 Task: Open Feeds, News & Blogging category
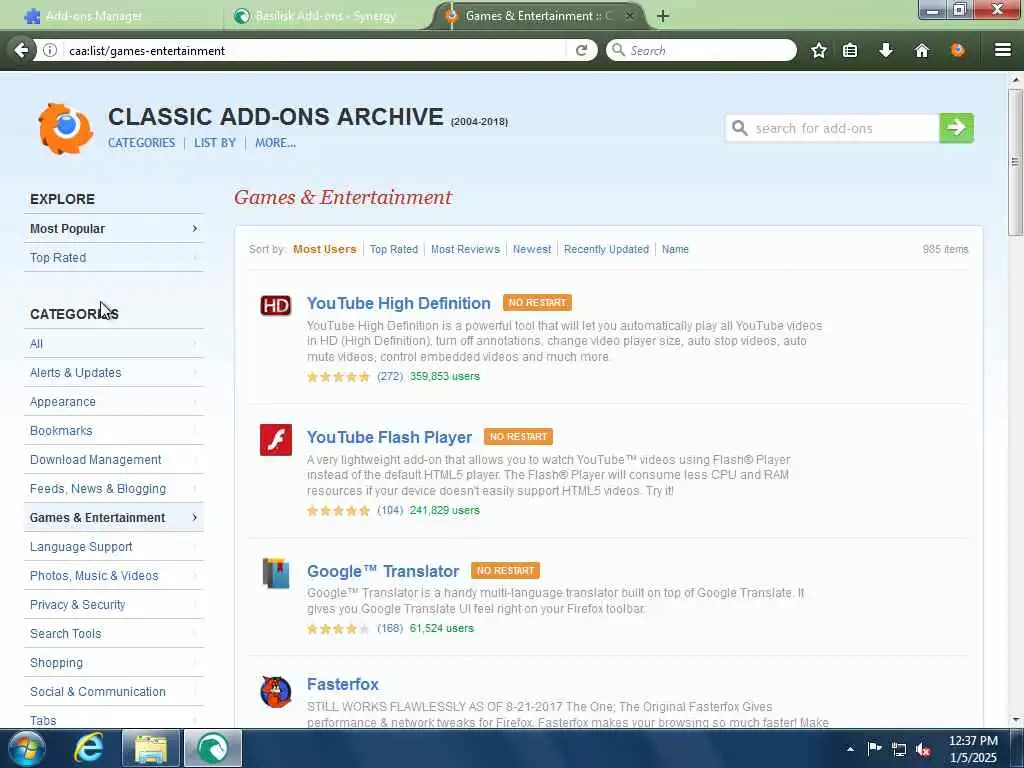coord(114,488)
